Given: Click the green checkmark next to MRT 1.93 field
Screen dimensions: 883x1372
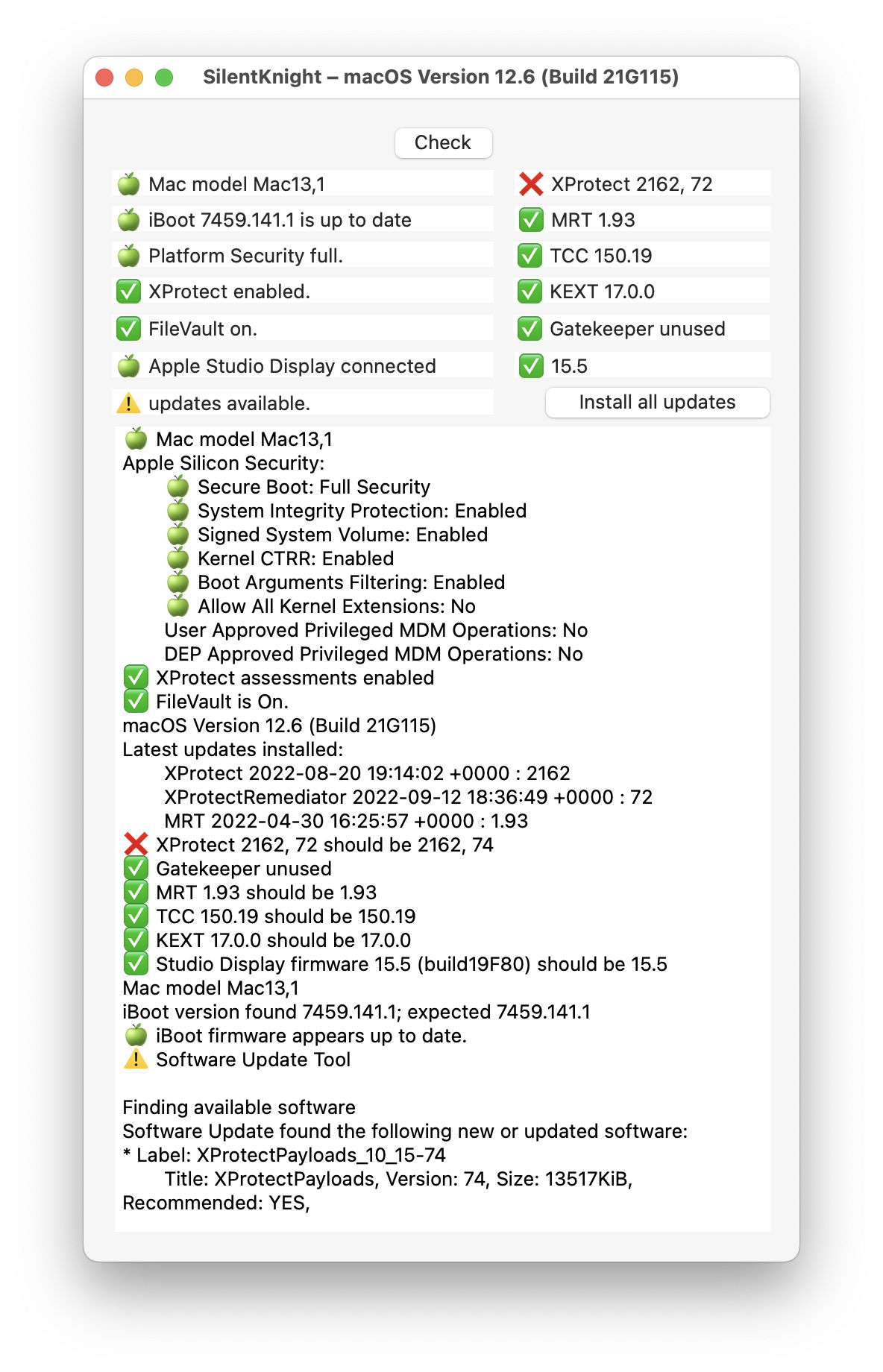Looking at the screenshot, I should [x=530, y=220].
